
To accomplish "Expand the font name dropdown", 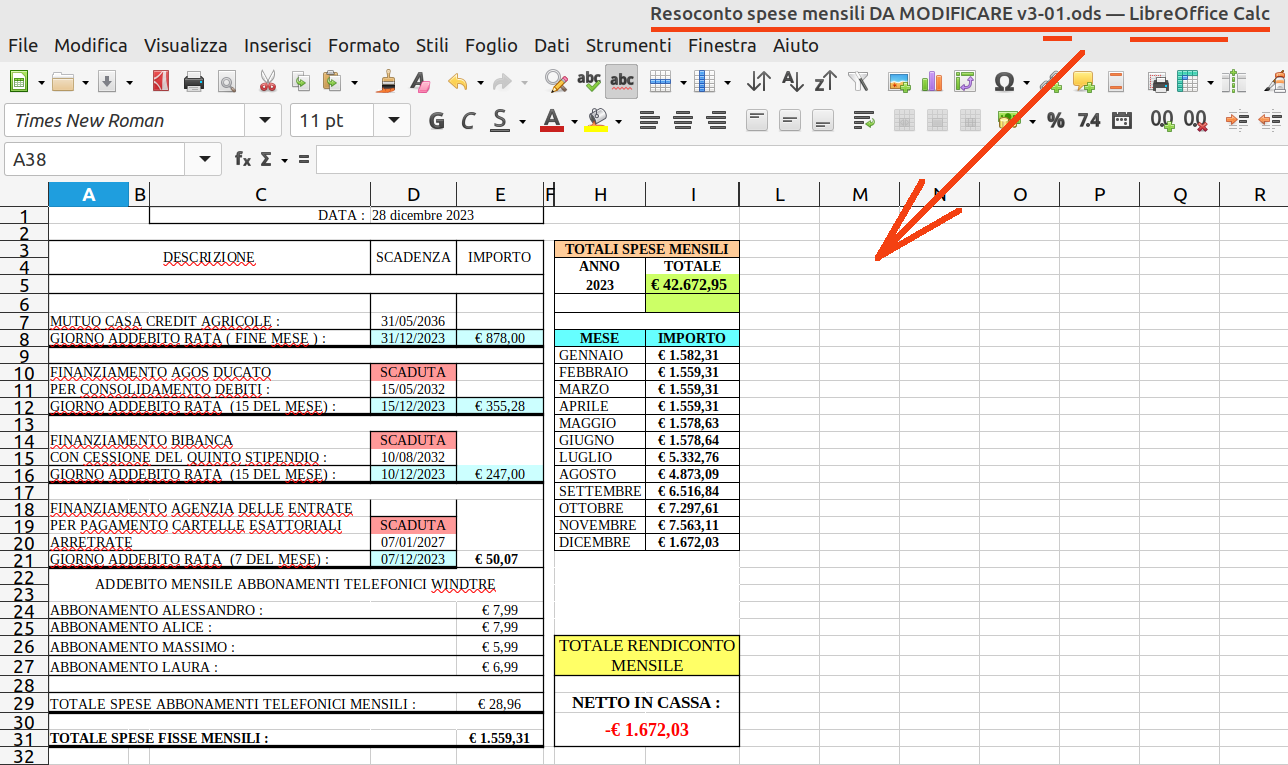I will pyautogui.click(x=265, y=121).
